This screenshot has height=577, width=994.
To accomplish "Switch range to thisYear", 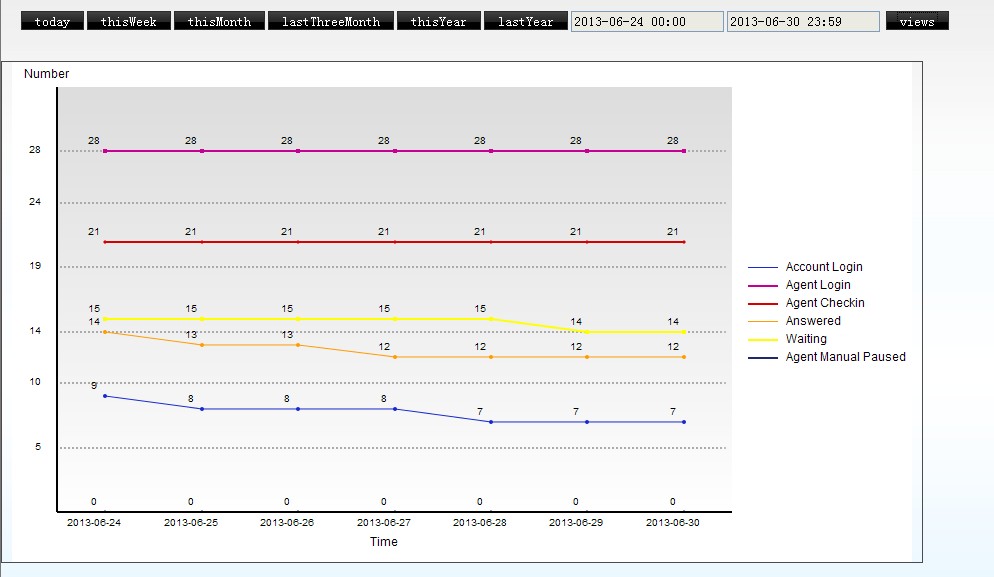I will coord(438,21).
